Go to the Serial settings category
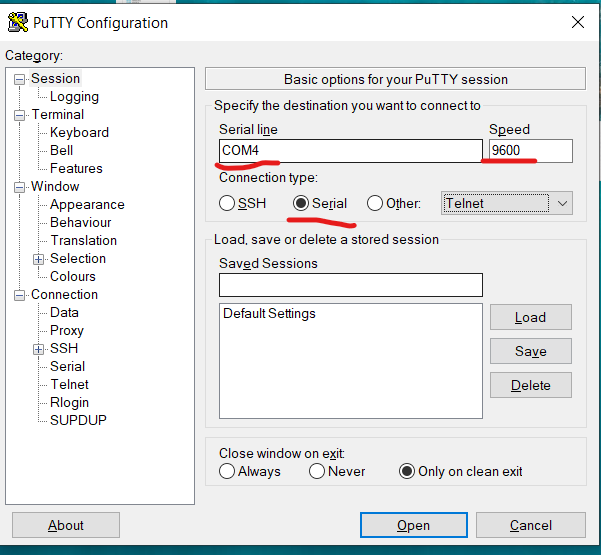This screenshot has height=555, width=601. [67, 366]
